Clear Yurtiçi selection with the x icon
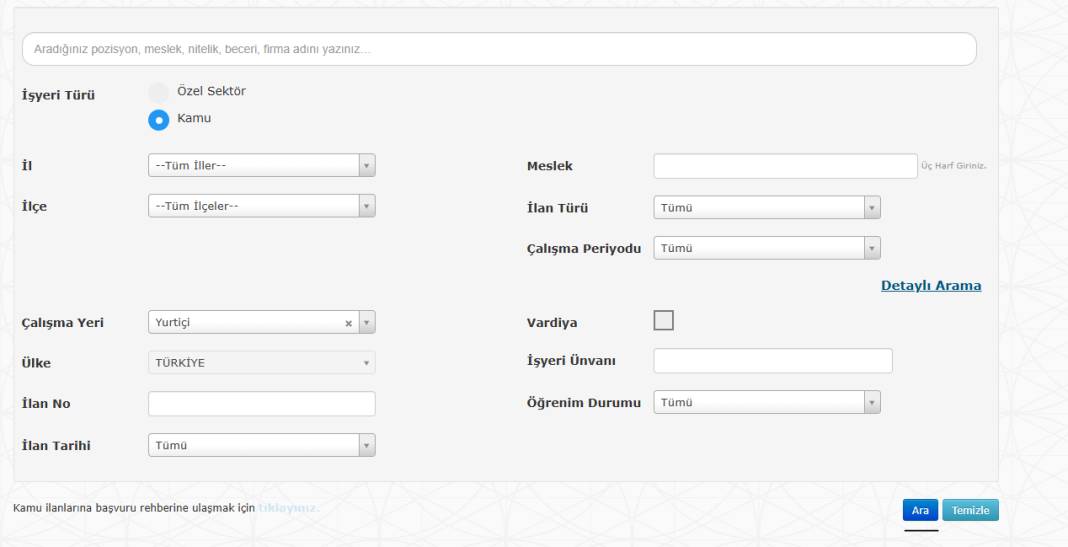Image resolution: width=1068 pixels, height=547 pixels. pyautogui.click(x=348, y=323)
